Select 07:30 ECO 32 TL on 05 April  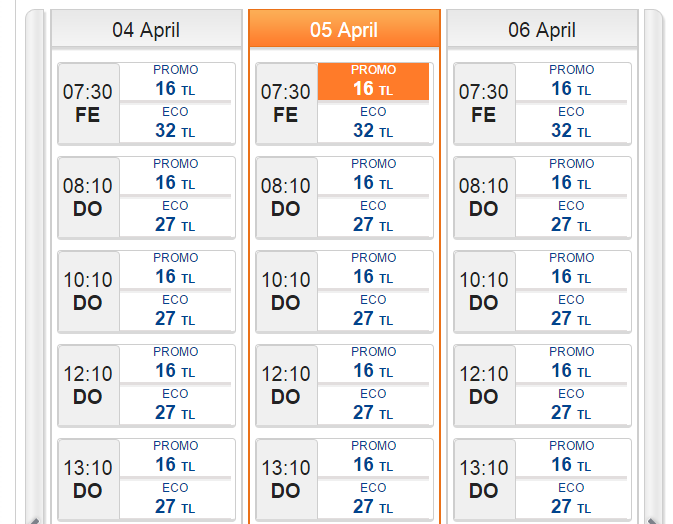[373, 123]
